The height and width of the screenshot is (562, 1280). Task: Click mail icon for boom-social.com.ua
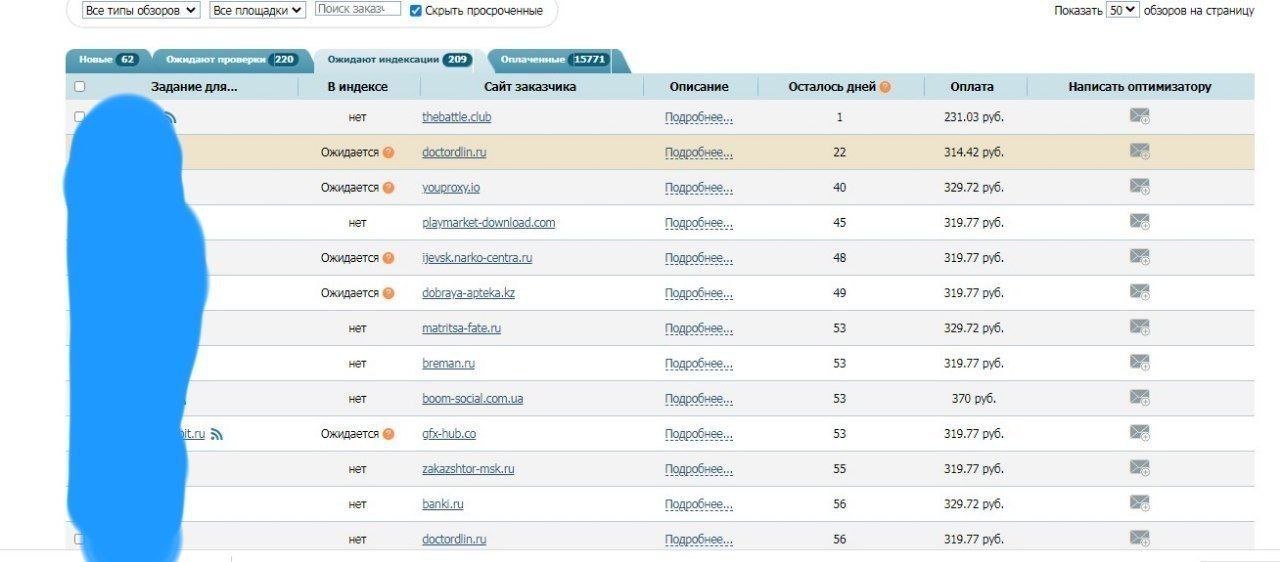click(1139, 398)
